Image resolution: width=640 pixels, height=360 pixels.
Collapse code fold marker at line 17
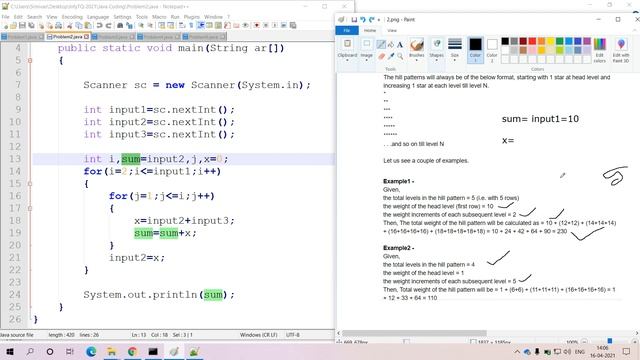pos(30,209)
